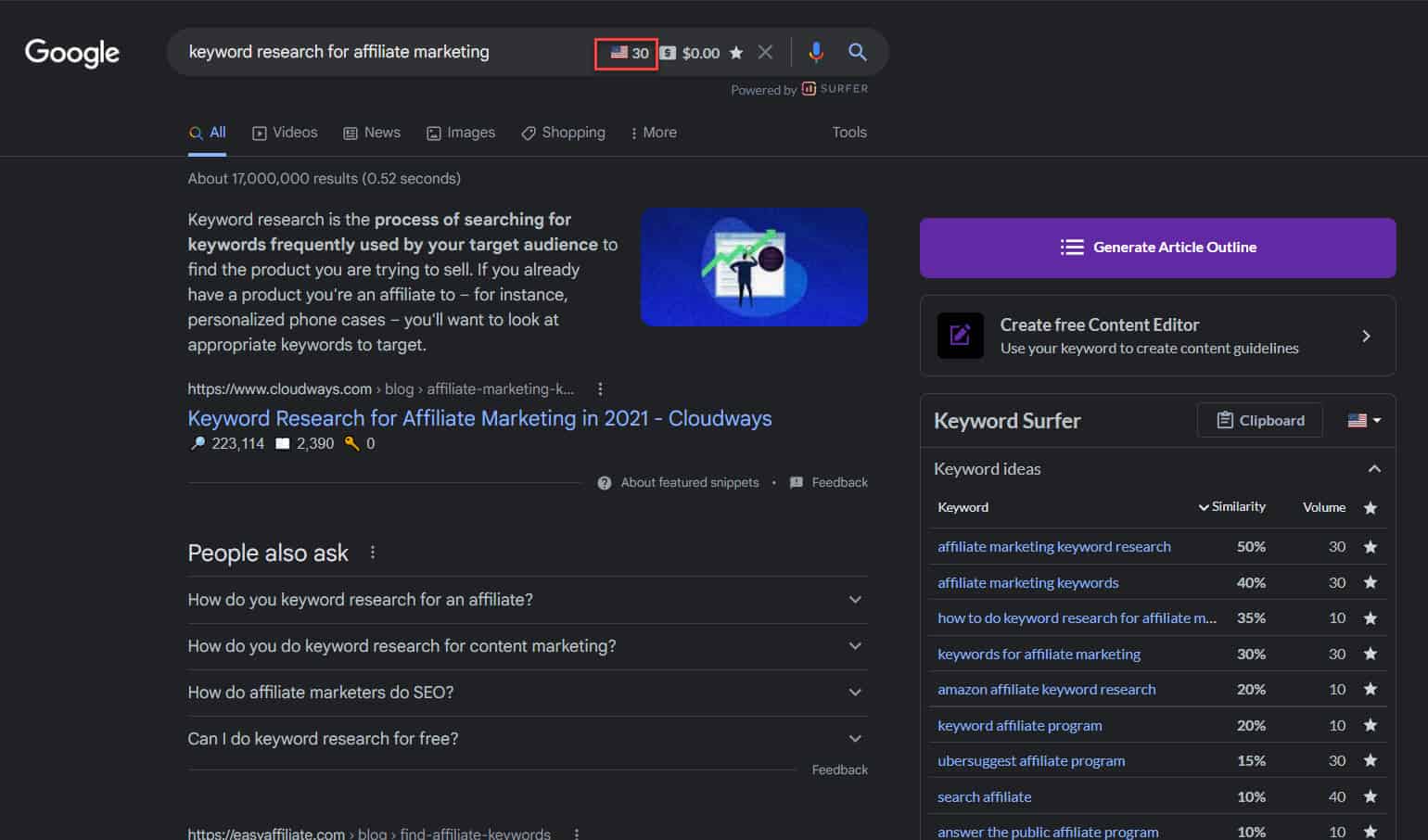Click the voice search microphone icon
The height and width of the screenshot is (840, 1428).
[x=815, y=52]
